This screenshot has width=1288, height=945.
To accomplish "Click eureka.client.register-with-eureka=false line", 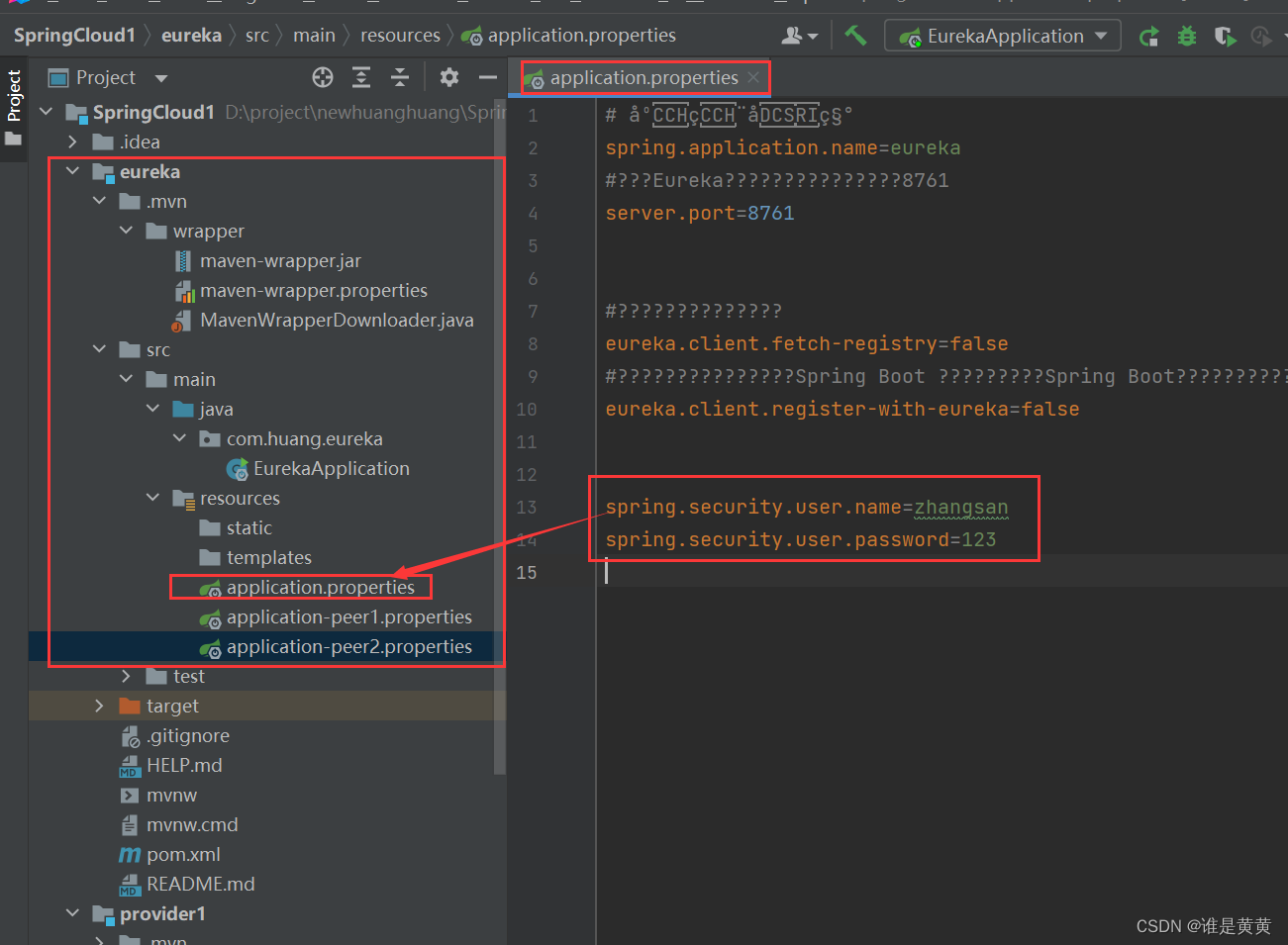I will (x=842, y=409).
